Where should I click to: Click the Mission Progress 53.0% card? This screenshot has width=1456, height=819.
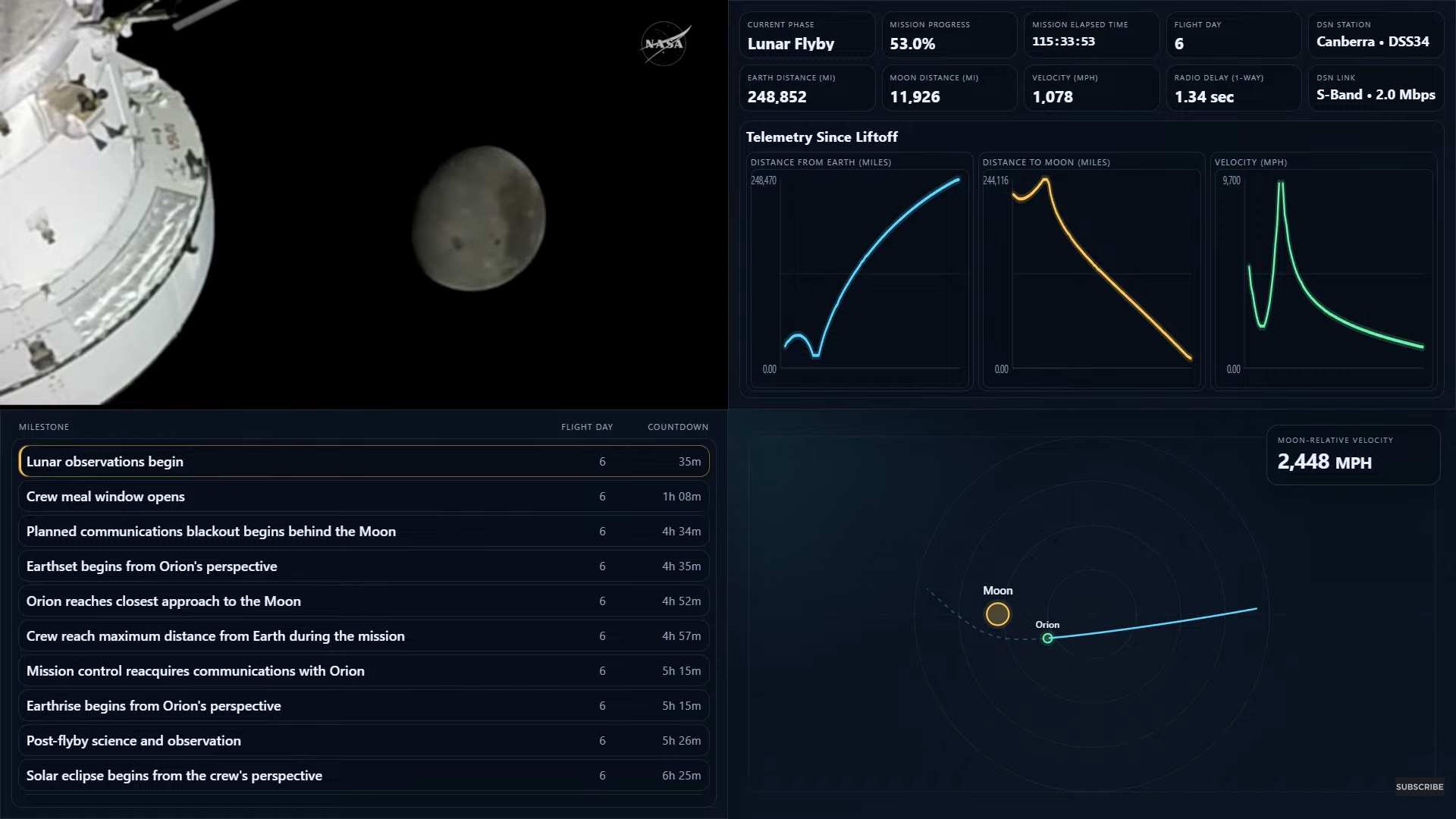point(949,35)
